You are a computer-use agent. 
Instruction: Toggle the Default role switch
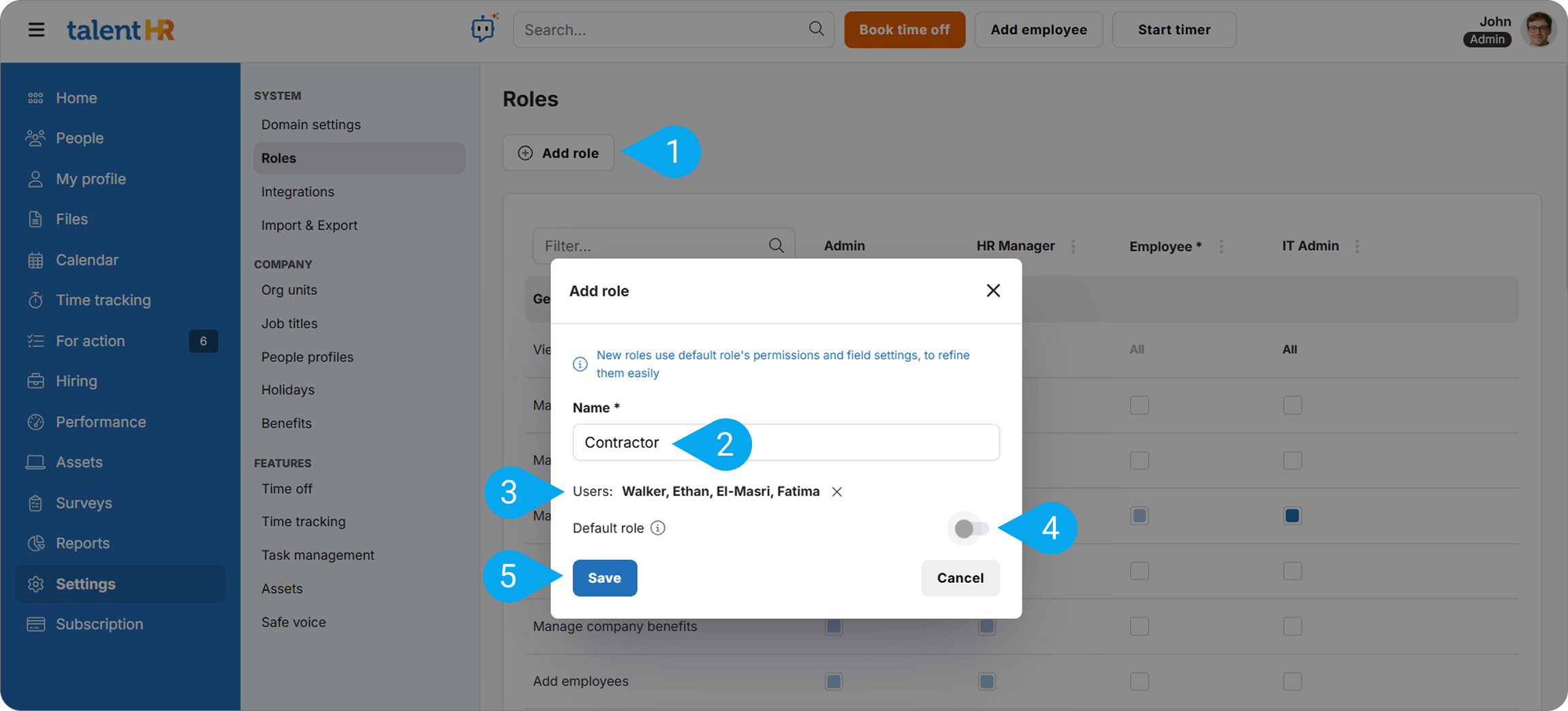click(971, 528)
